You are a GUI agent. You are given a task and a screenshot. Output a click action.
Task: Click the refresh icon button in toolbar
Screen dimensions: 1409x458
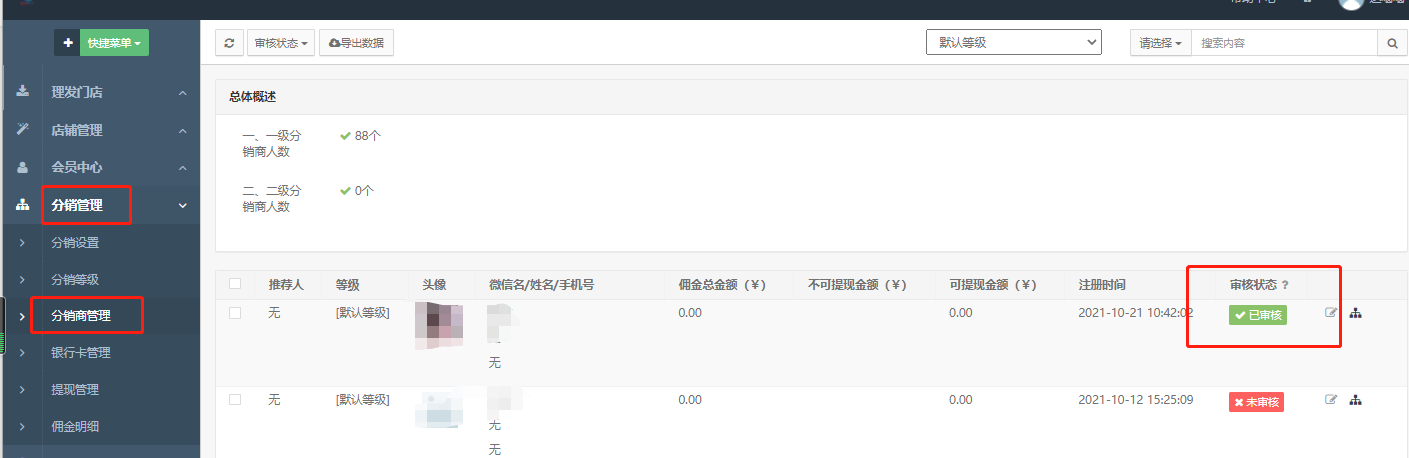pos(229,43)
